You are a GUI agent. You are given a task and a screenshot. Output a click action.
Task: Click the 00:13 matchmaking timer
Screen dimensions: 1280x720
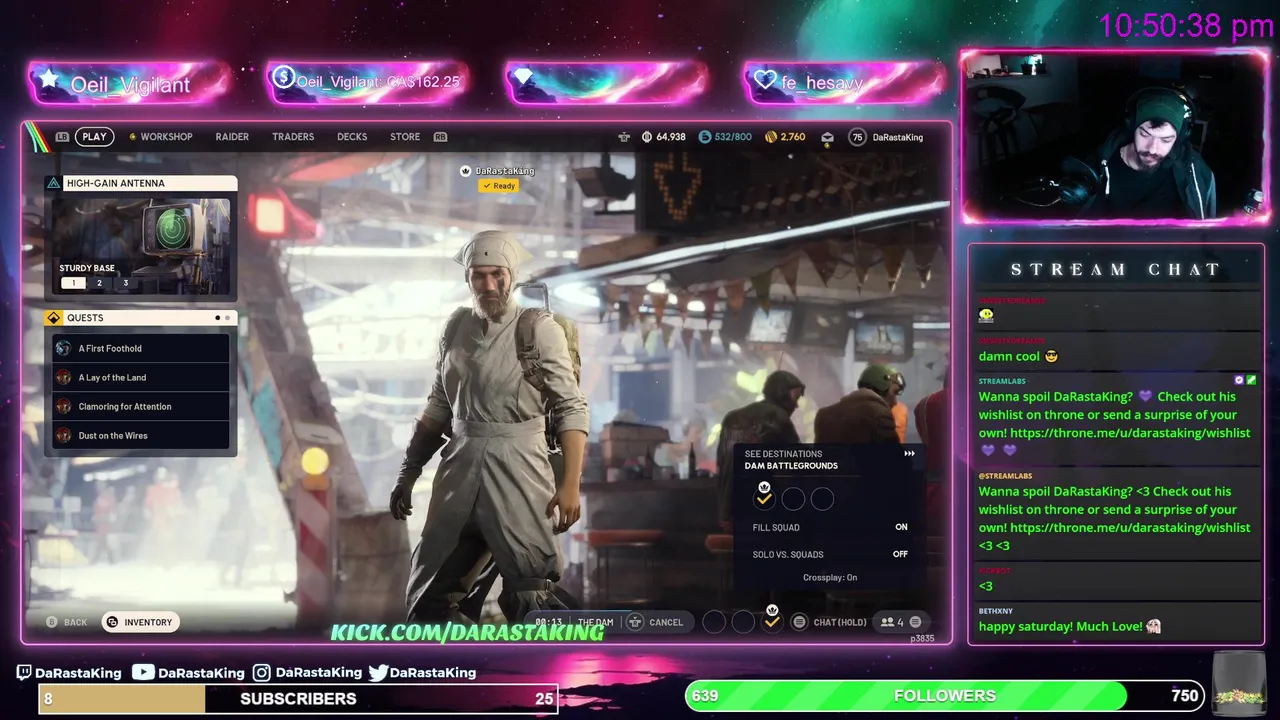(548, 622)
